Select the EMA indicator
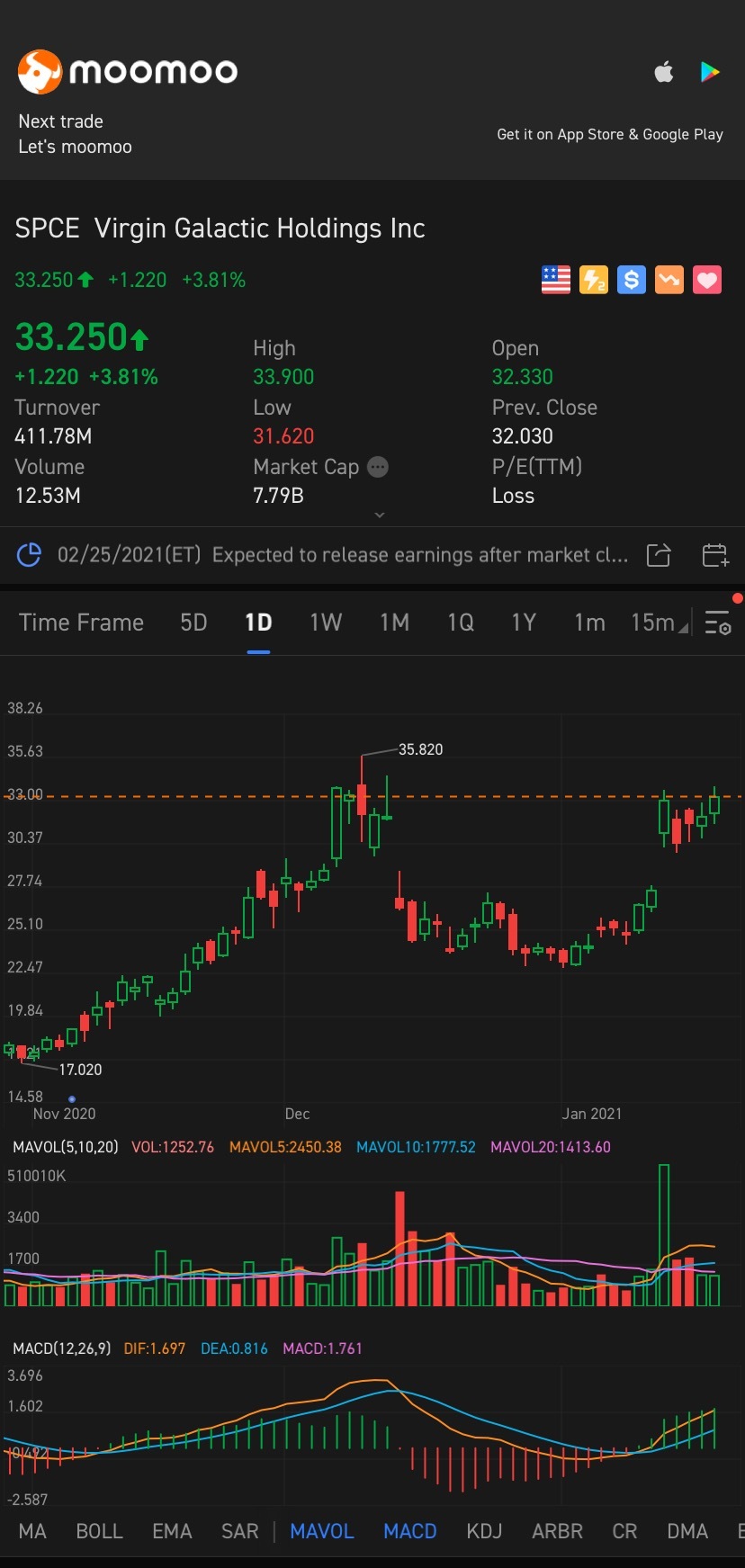This screenshot has height=1568, width=745. point(172,1531)
